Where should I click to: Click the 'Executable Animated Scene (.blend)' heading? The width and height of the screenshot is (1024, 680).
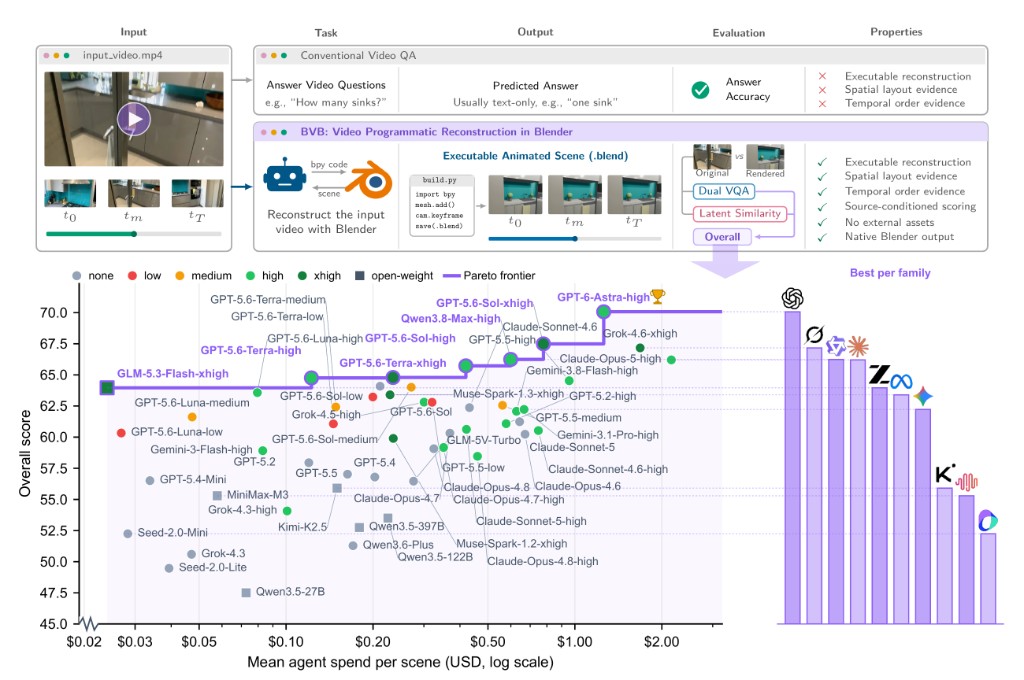pyautogui.click(x=536, y=156)
